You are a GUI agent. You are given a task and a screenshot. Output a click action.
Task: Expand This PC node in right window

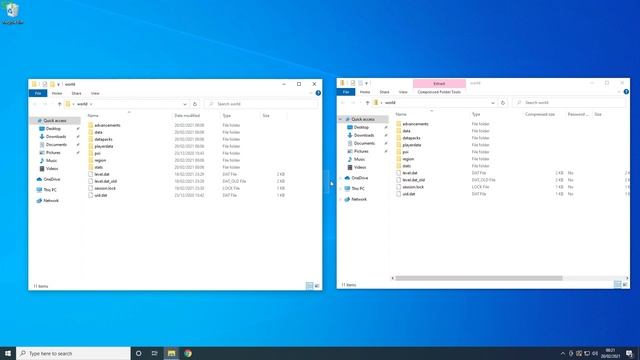(x=341, y=189)
